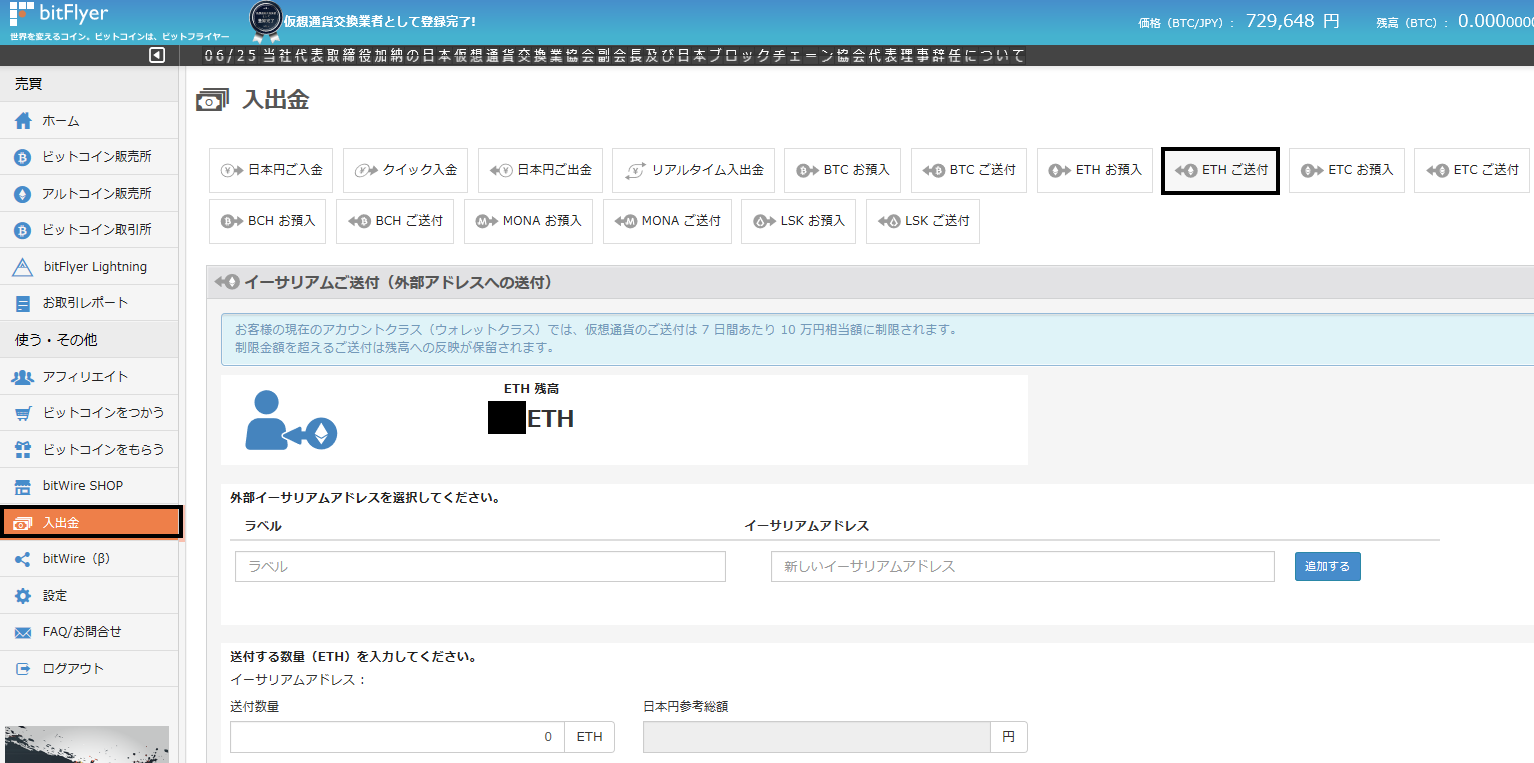
Task: Open ビットコイン取引所 in sidebar
Action: coord(89,230)
